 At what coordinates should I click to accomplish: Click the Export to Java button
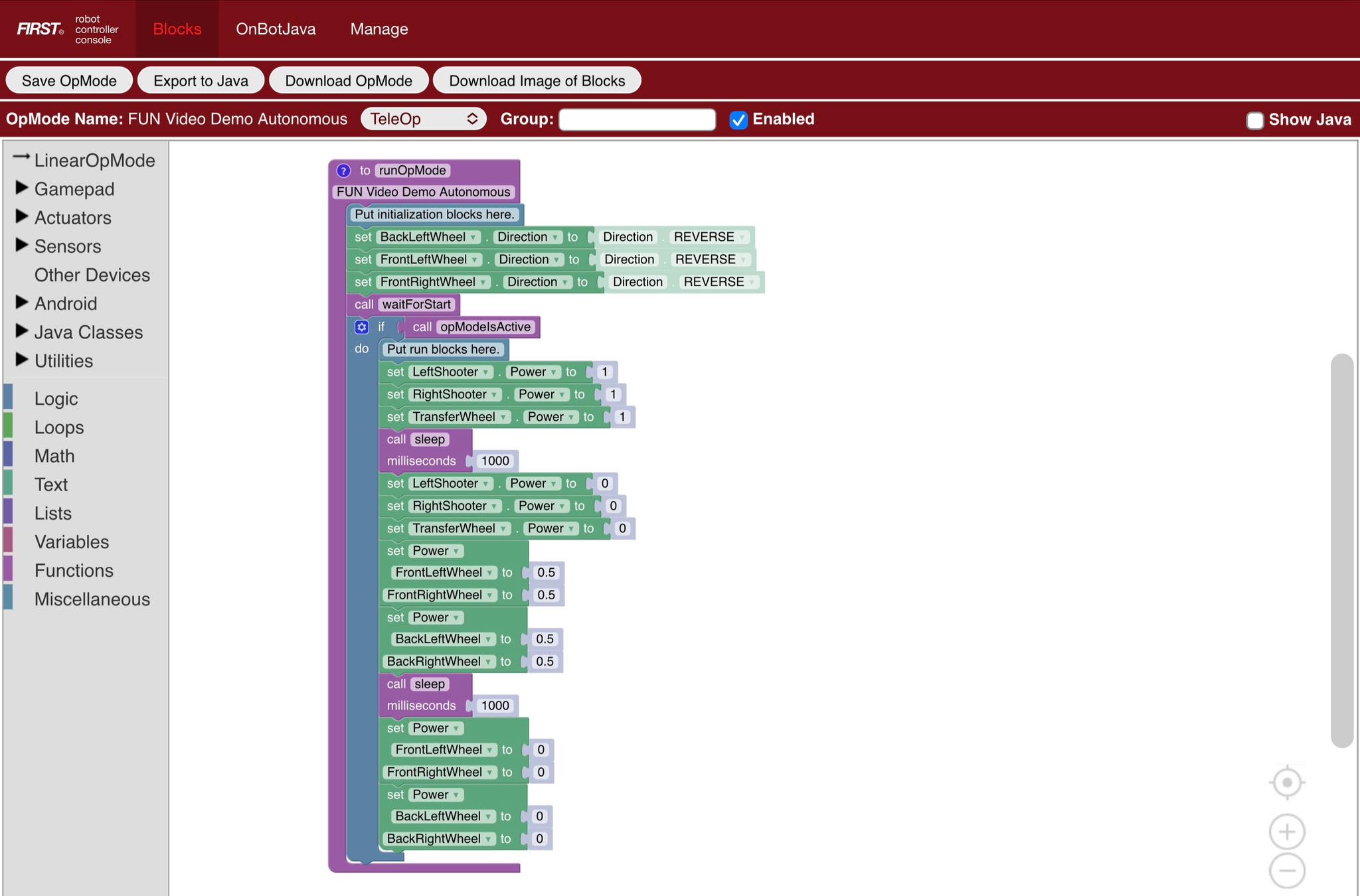201,80
